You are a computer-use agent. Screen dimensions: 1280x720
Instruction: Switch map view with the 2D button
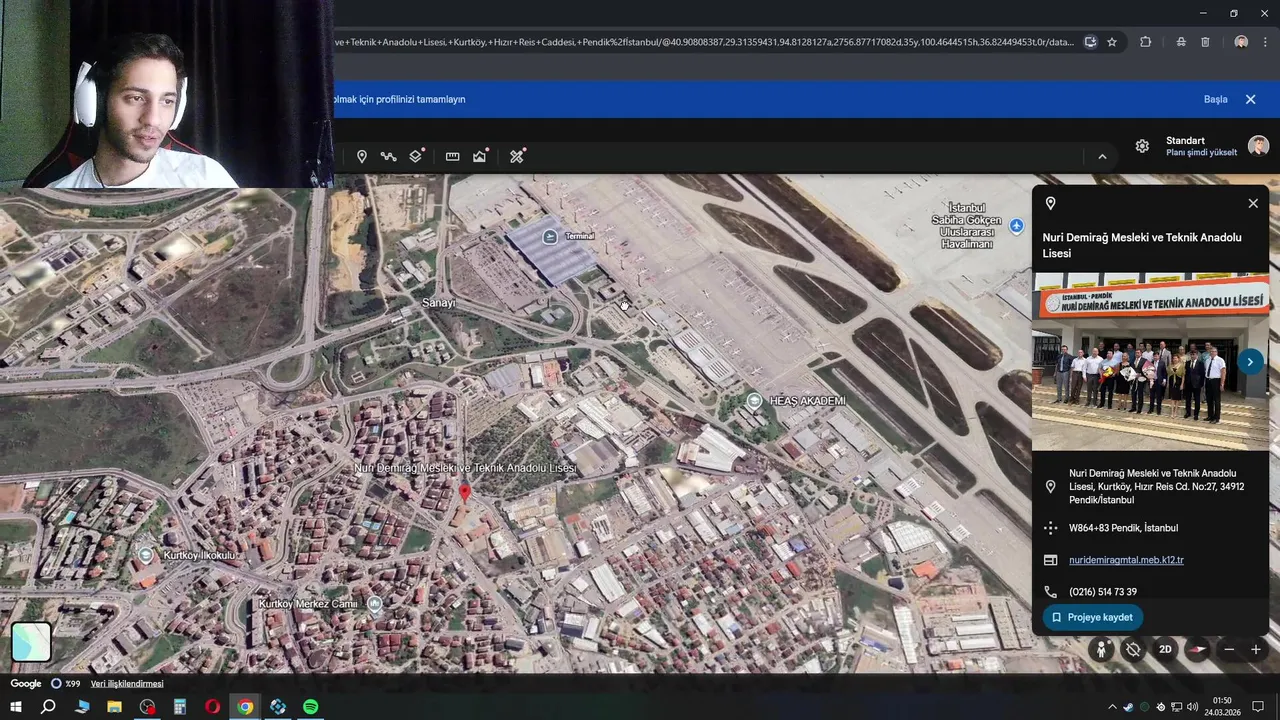pos(1165,649)
